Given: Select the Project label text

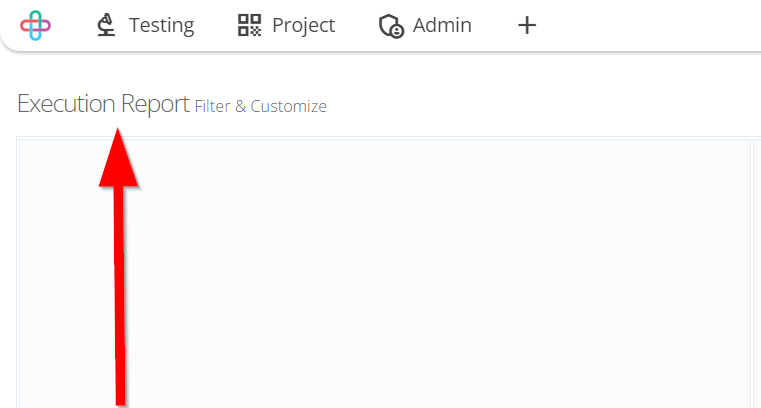Looking at the screenshot, I should click(304, 25).
